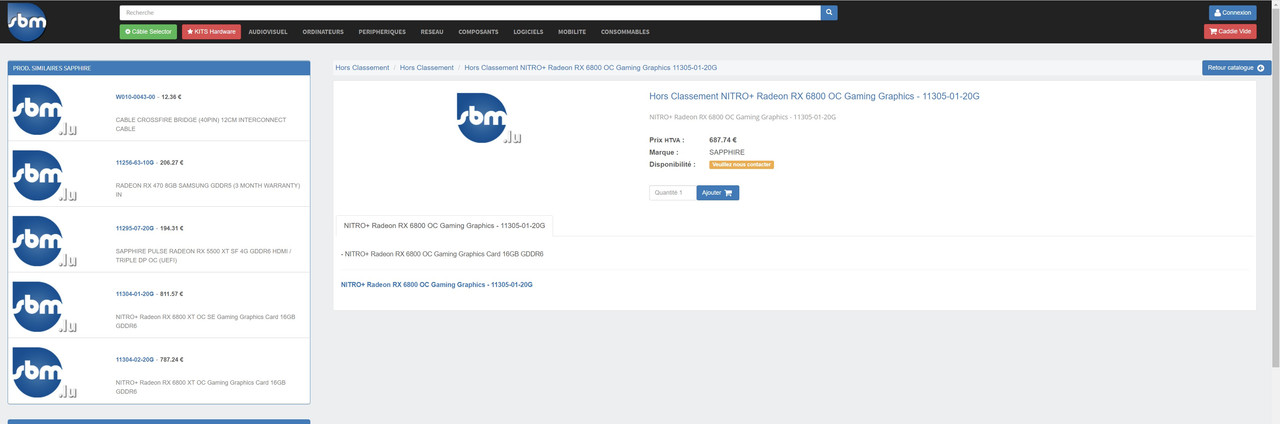Screen dimensions: 1280x424
Task: Click the magnifier search button
Action: click(x=829, y=13)
